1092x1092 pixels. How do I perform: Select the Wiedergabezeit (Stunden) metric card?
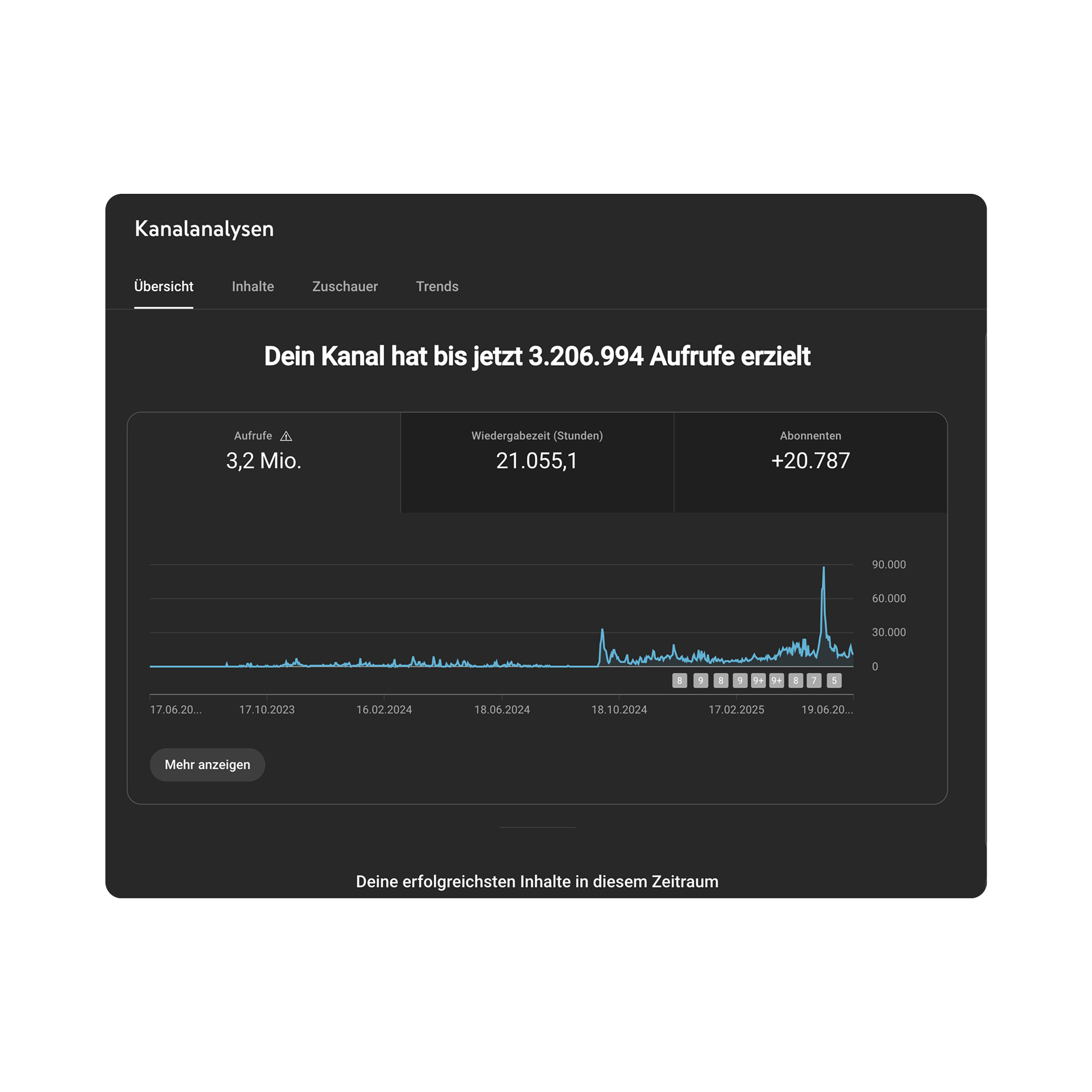pos(537,462)
